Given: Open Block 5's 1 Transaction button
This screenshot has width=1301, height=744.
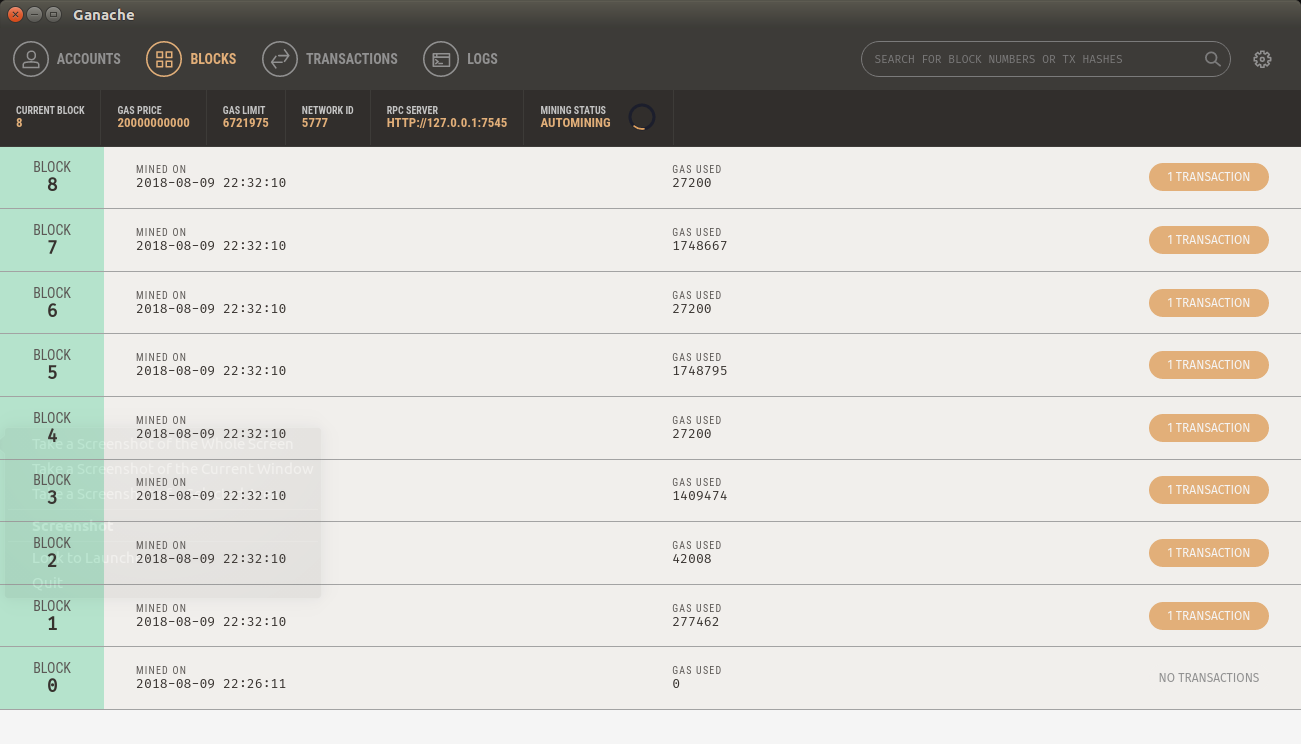Looking at the screenshot, I should pyautogui.click(x=1209, y=365).
